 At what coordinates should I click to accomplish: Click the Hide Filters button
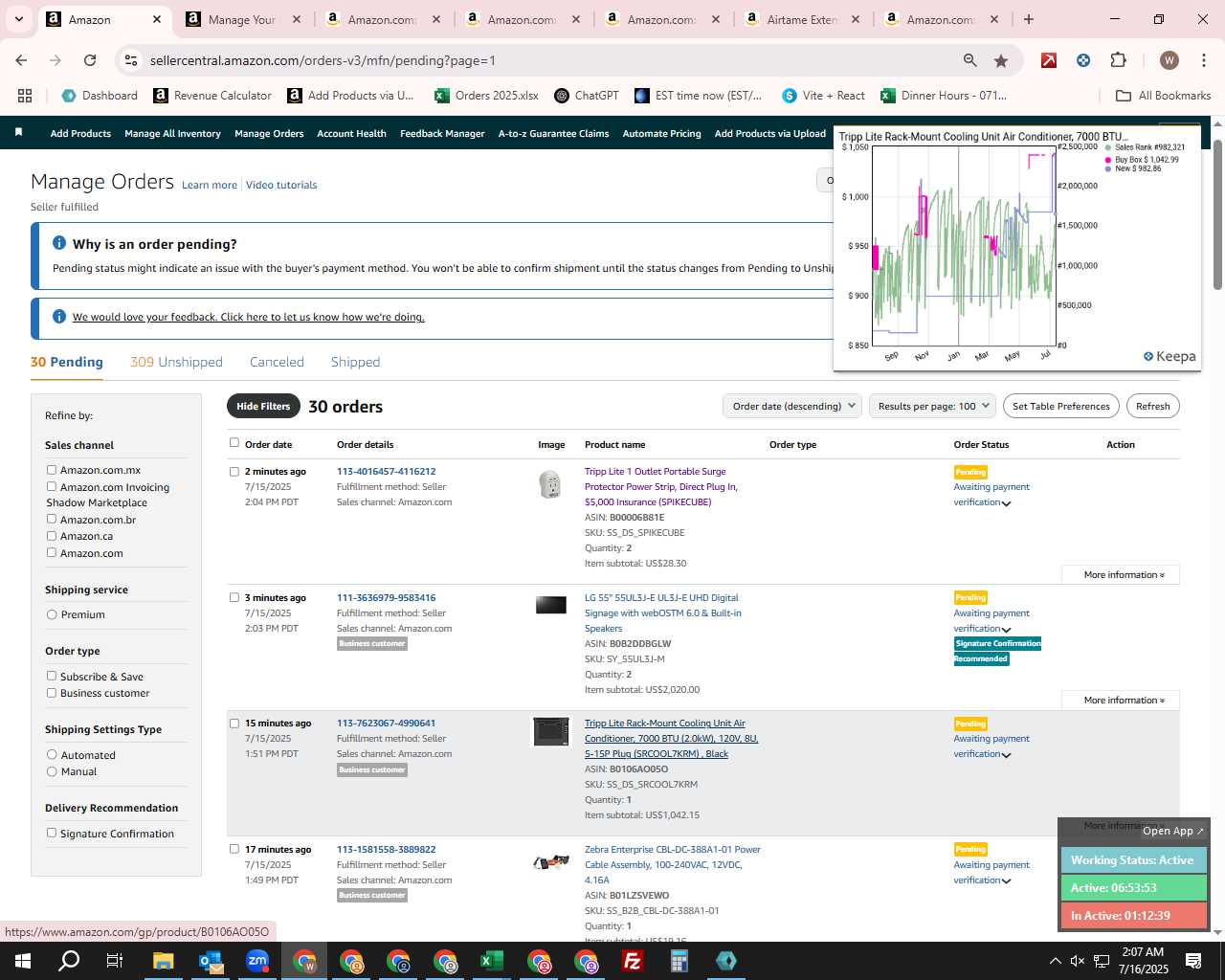click(x=263, y=406)
